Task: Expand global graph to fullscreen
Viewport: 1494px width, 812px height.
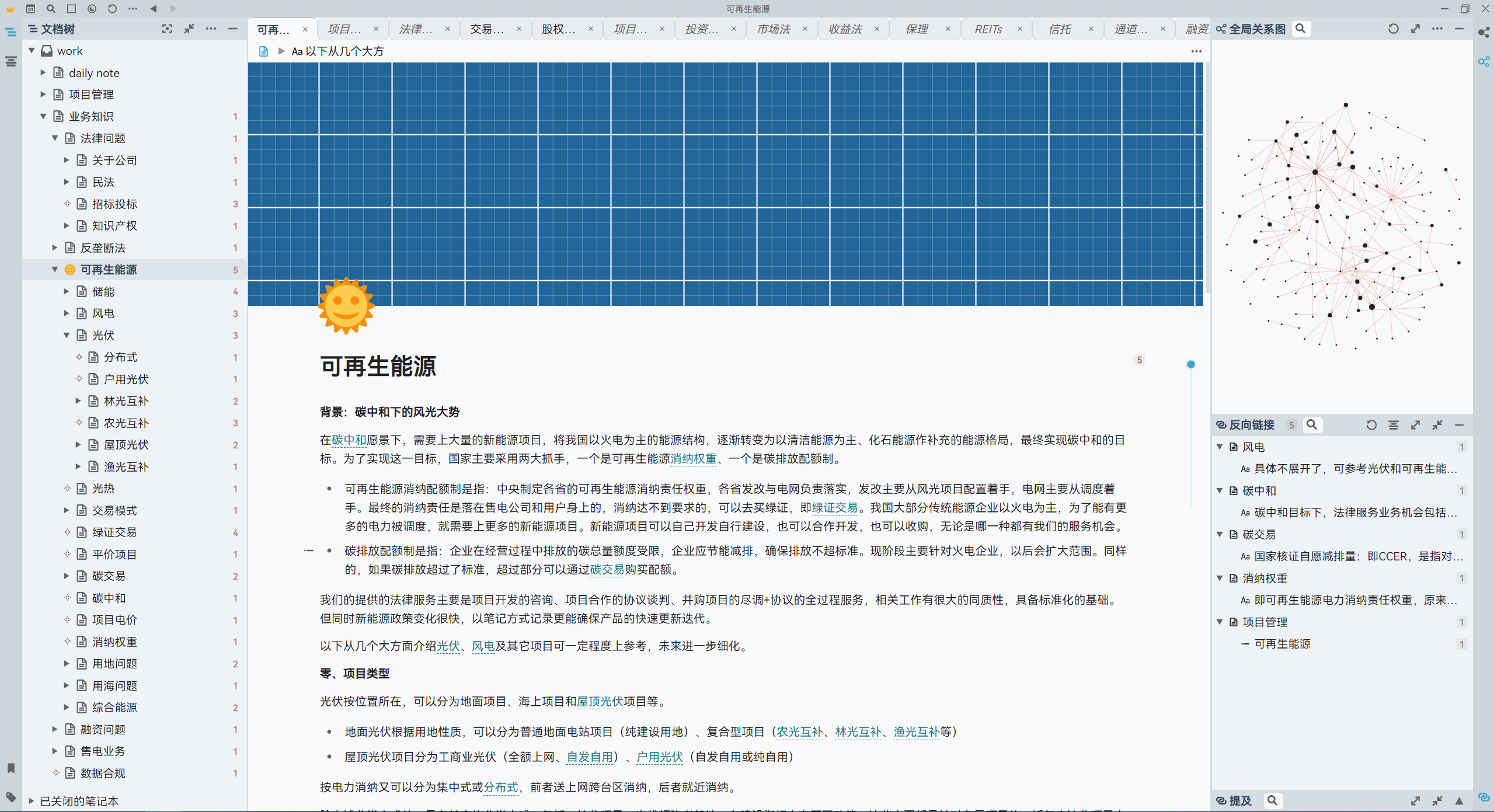Action: [x=1415, y=29]
